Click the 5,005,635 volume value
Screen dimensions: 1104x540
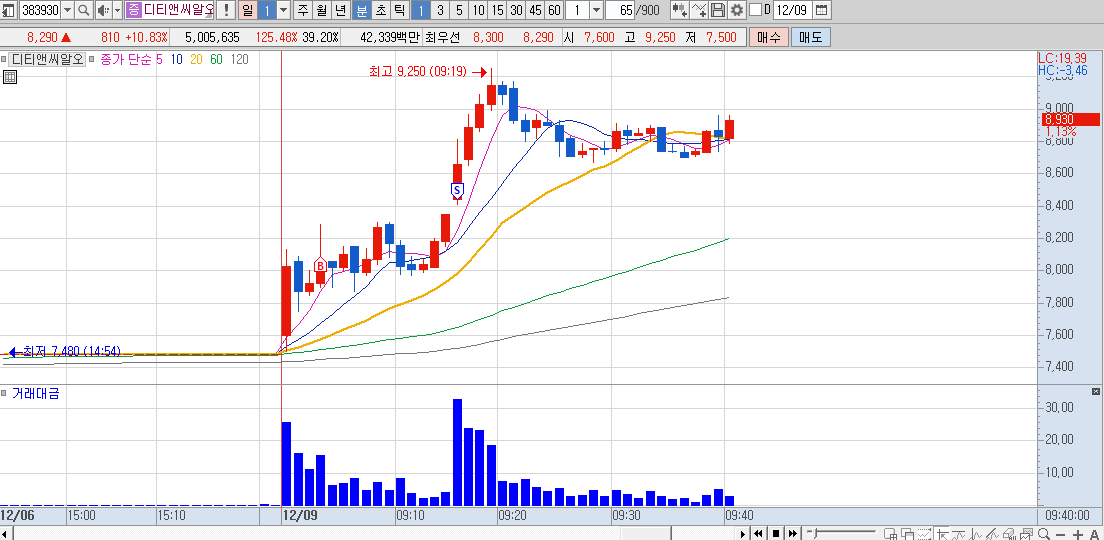coord(212,37)
